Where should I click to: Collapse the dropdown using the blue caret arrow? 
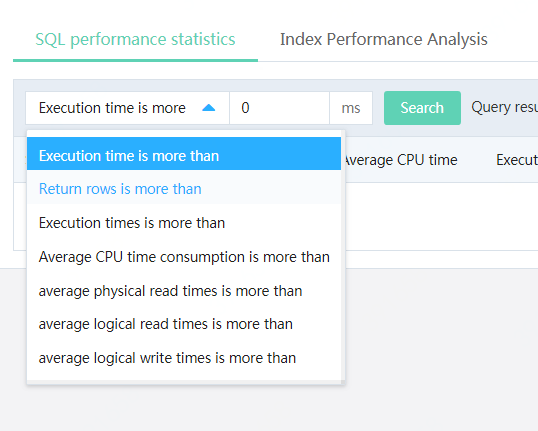(x=209, y=108)
